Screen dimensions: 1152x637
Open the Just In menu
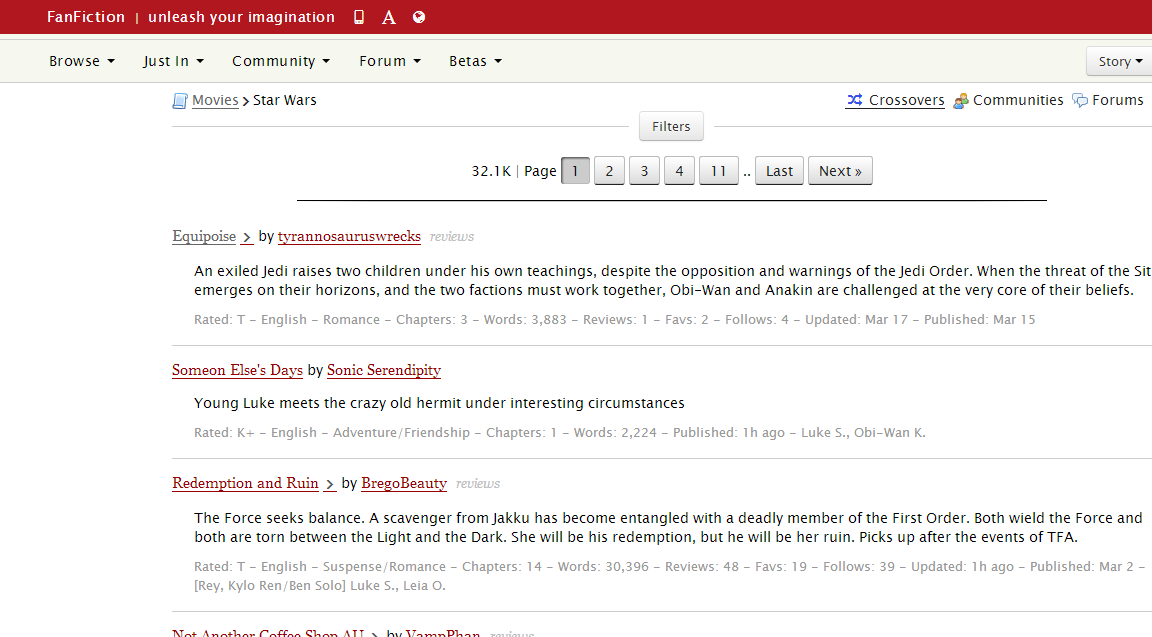click(172, 60)
